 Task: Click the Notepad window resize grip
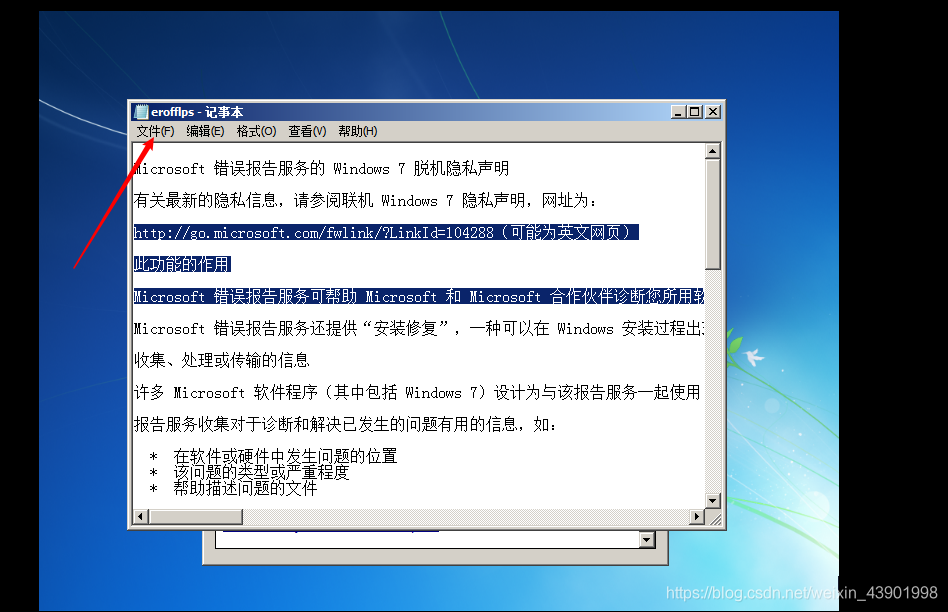pos(714,518)
